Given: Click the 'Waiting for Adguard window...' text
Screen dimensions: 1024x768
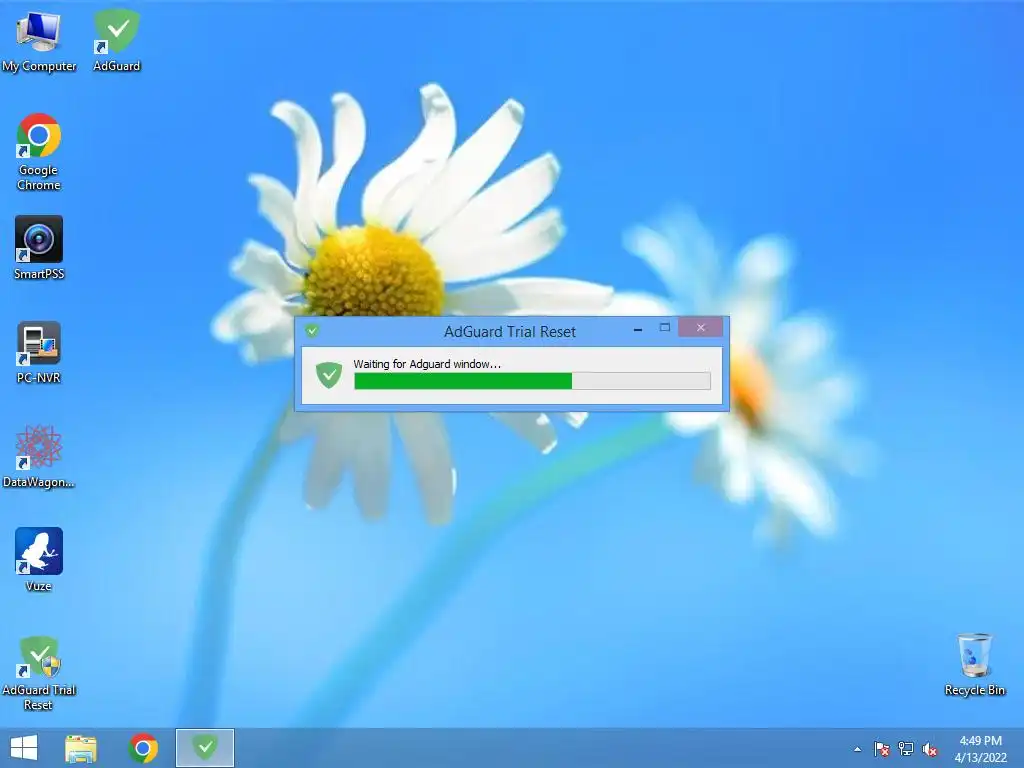Looking at the screenshot, I should pos(427,364).
